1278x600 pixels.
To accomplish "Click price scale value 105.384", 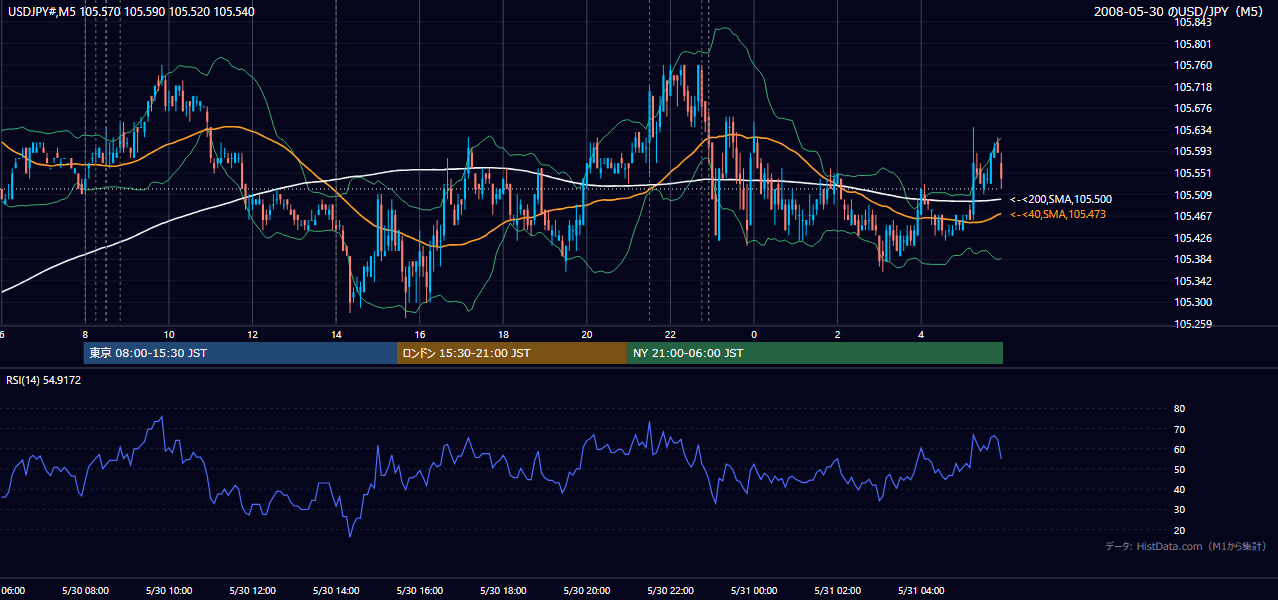I will [x=1194, y=259].
